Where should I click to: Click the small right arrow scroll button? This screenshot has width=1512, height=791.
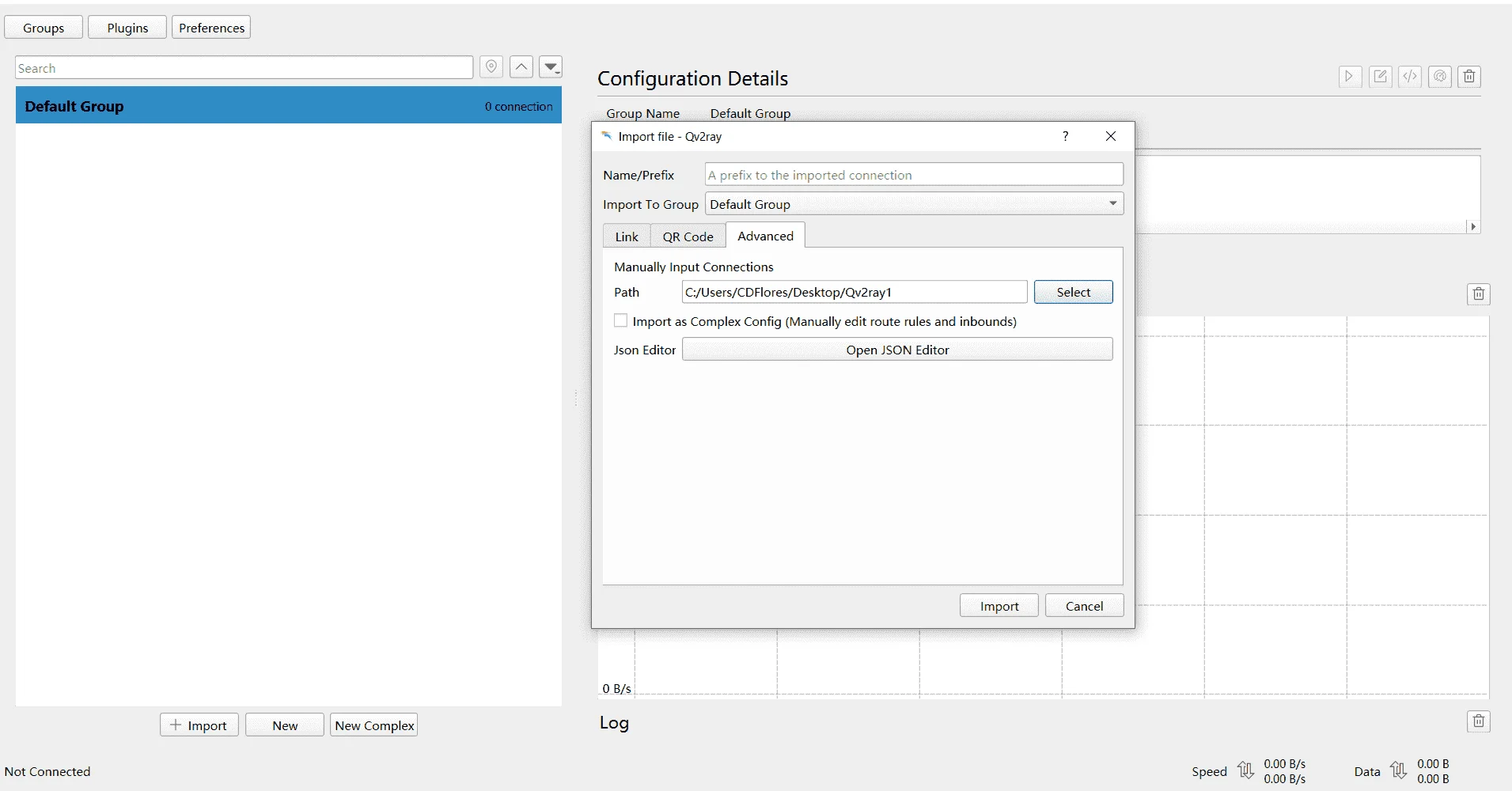click(x=1473, y=227)
